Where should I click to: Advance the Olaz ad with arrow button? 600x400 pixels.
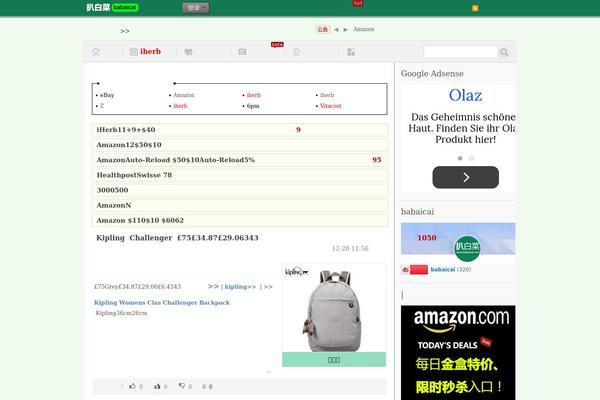pyautogui.click(x=466, y=177)
